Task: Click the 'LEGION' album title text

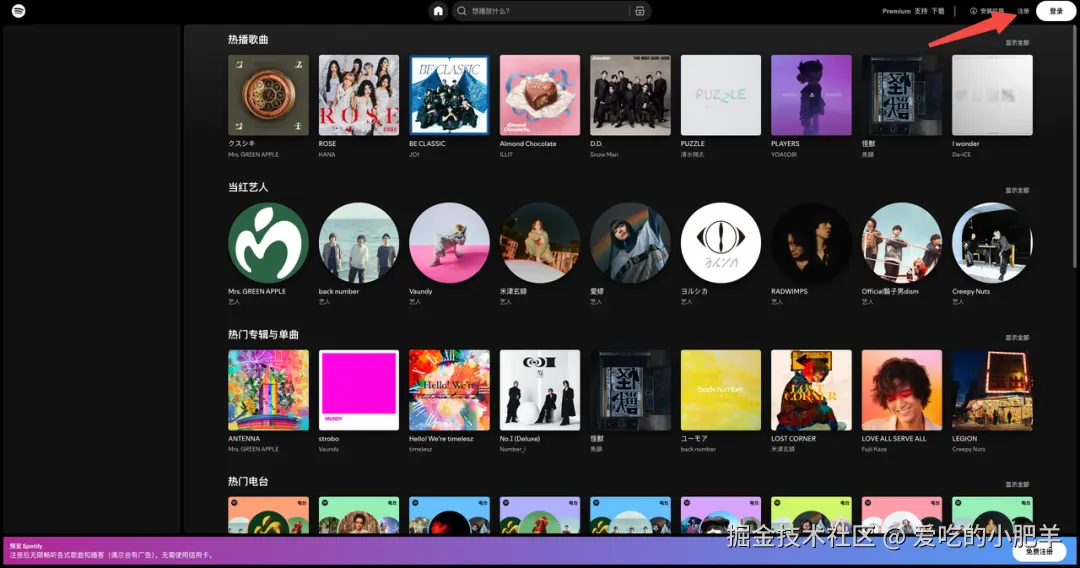Action: pos(964,439)
